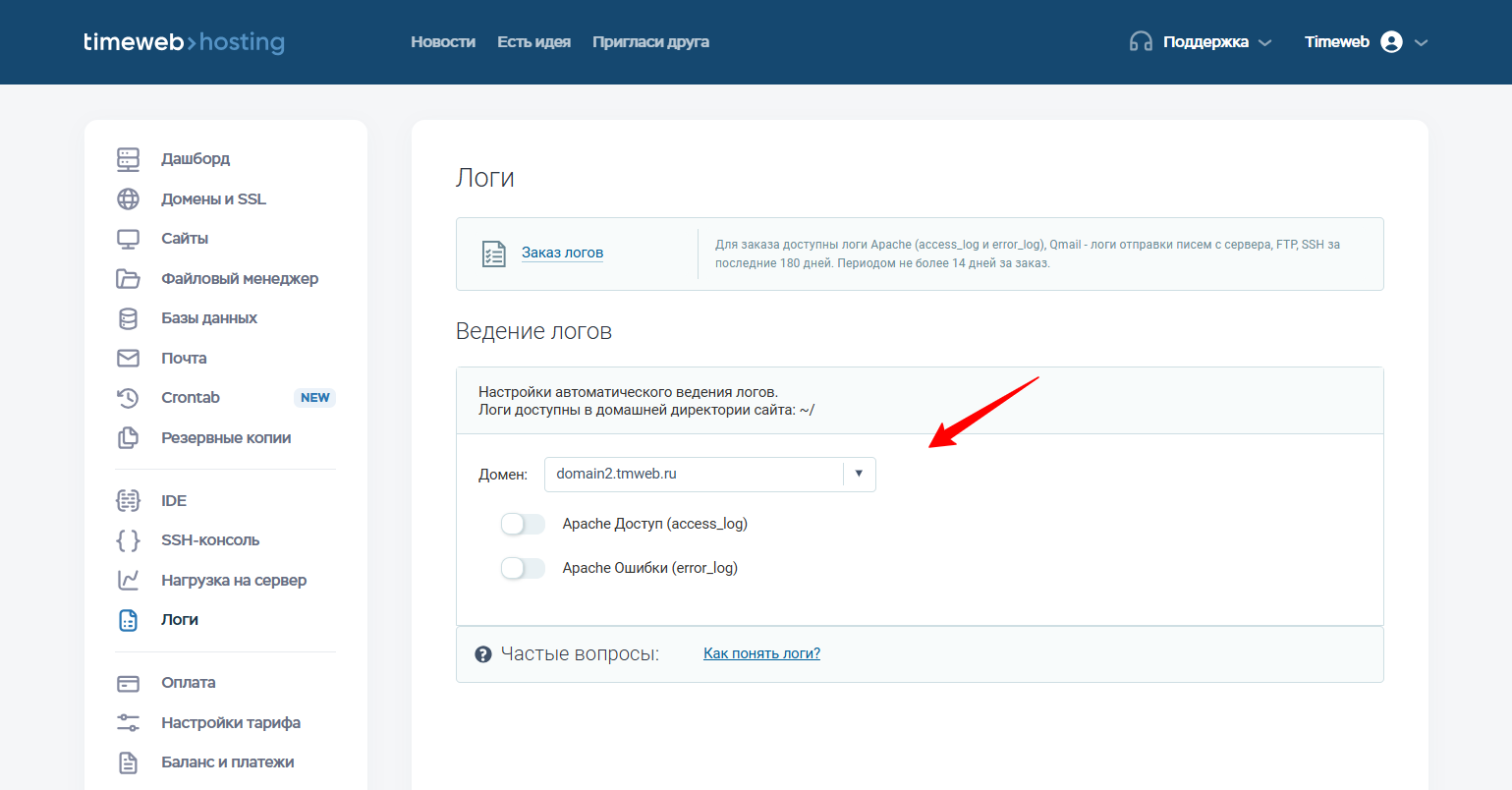Open the Как понять логи? link
Screen dimensions: 1512x790
(x=761, y=653)
